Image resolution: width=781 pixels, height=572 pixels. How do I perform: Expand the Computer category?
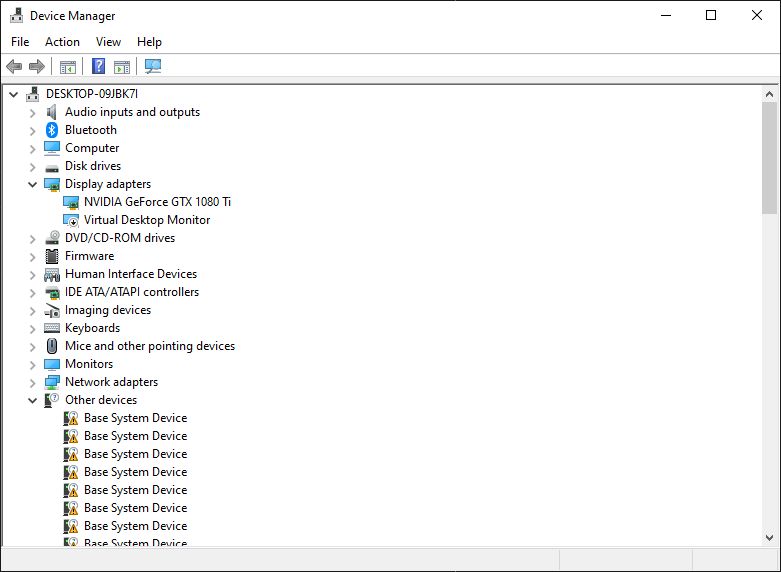coord(32,149)
